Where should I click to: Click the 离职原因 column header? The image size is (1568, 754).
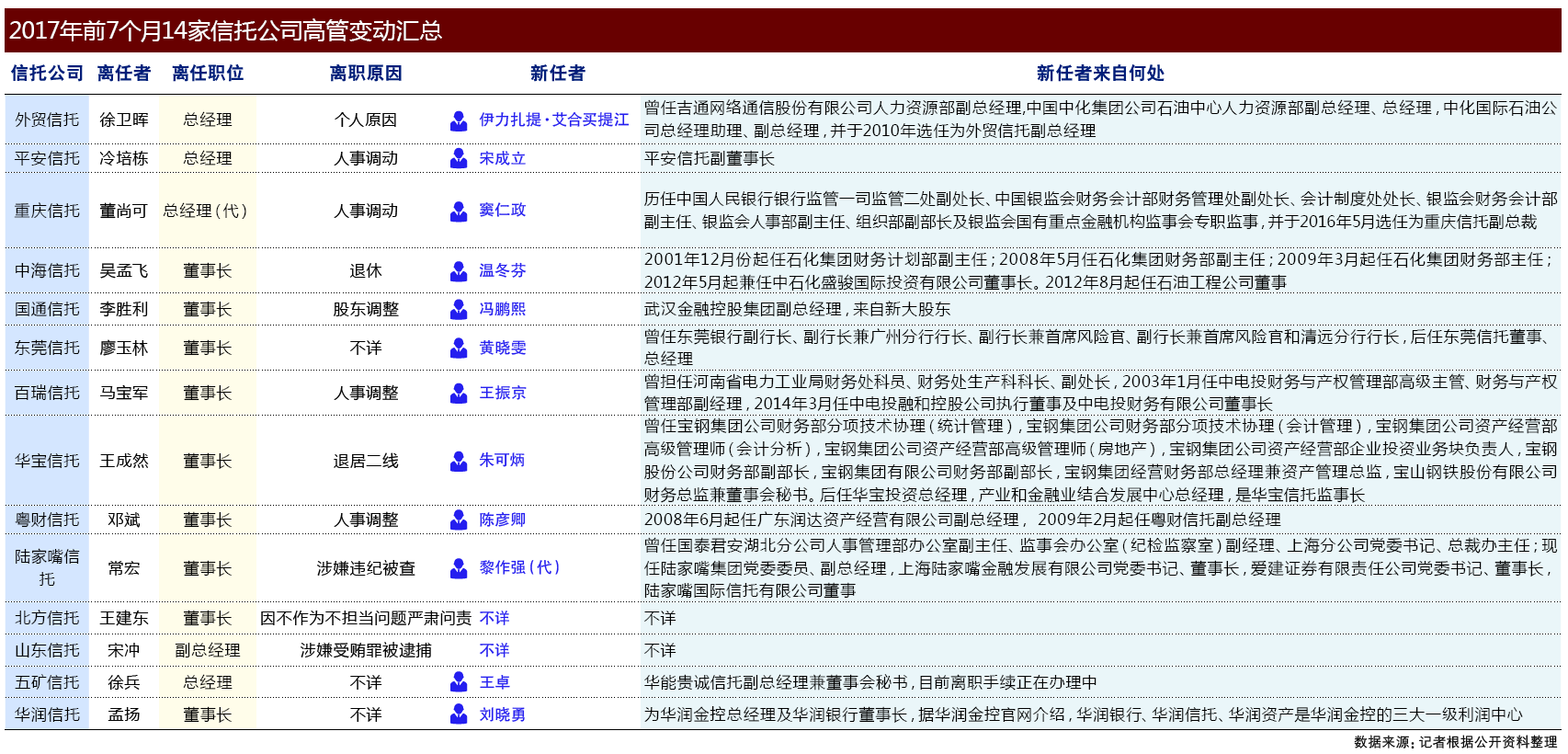pyautogui.click(x=366, y=73)
